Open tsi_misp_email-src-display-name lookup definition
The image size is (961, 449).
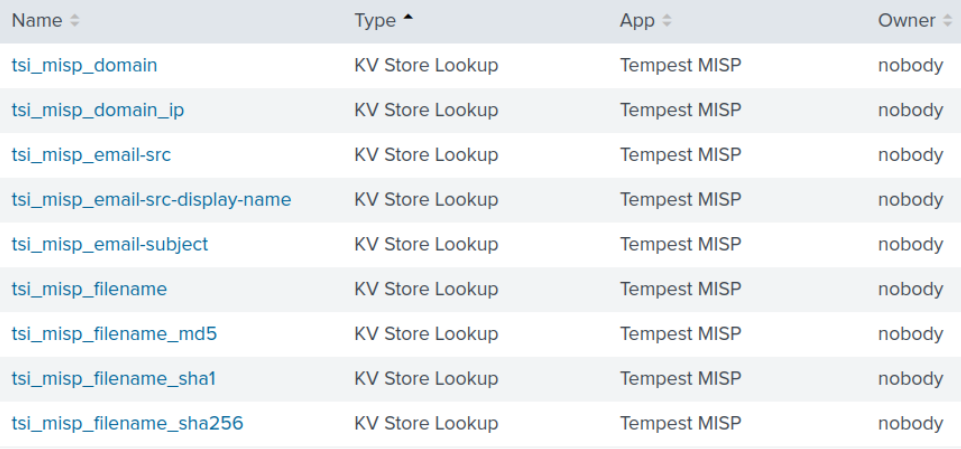pos(151,200)
